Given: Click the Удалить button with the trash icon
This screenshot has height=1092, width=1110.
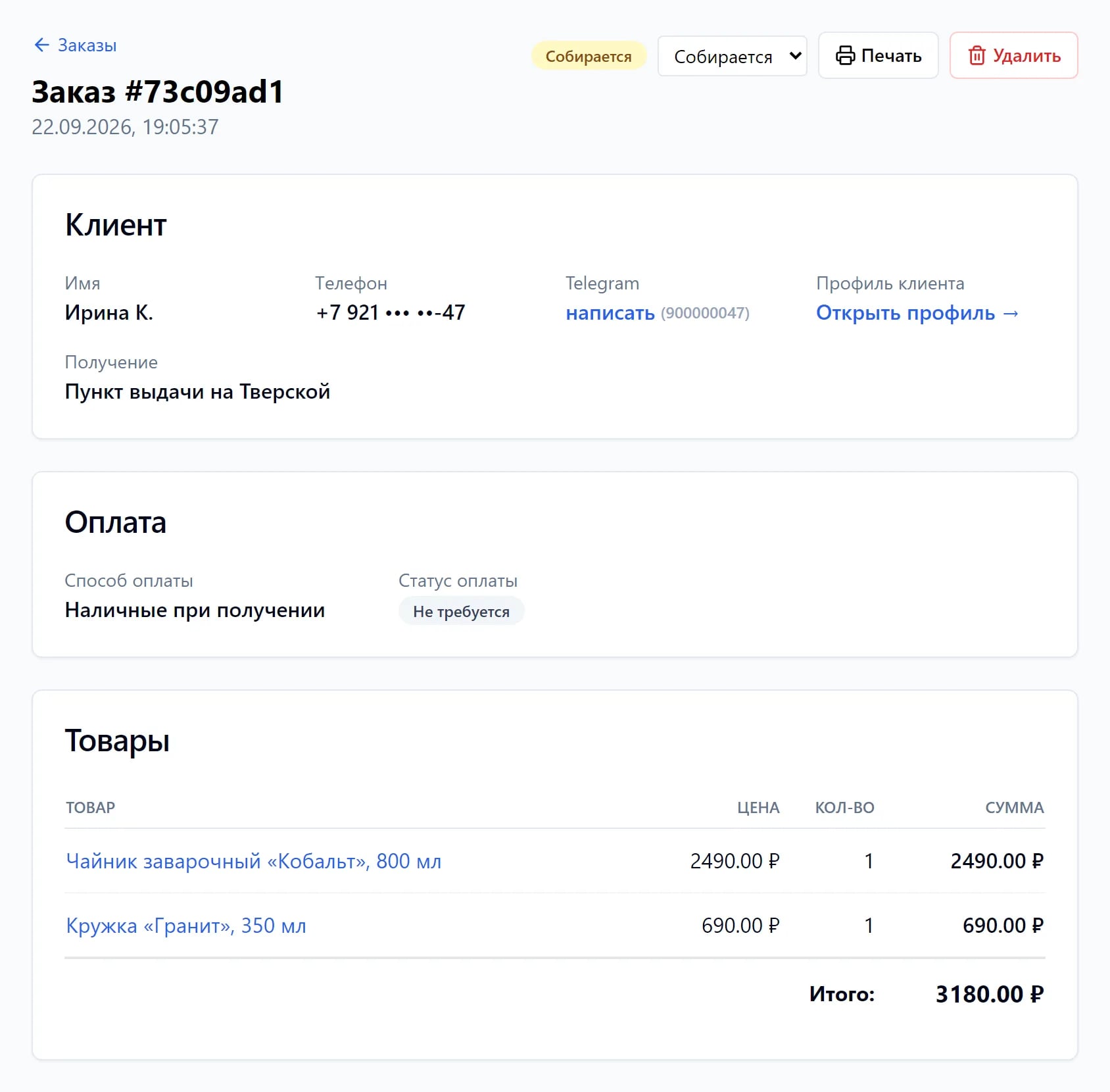Looking at the screenshot, I should (1013, 56).
